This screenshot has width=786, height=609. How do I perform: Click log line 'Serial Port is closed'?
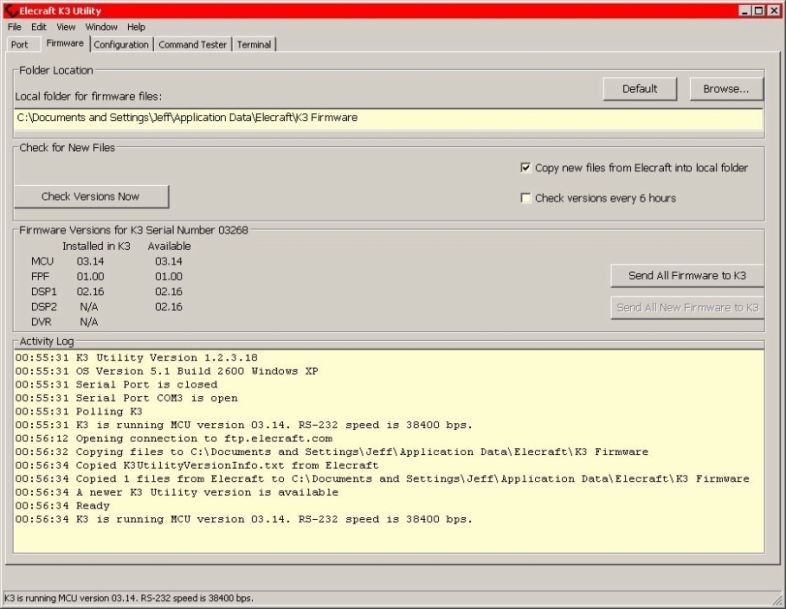[x=116, y=385]
